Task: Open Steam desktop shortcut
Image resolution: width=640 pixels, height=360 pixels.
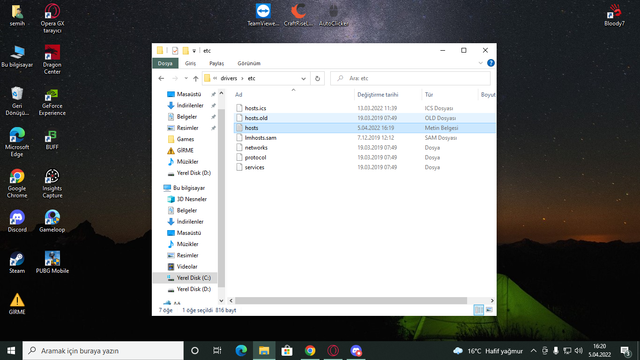Action: (17, 262)
